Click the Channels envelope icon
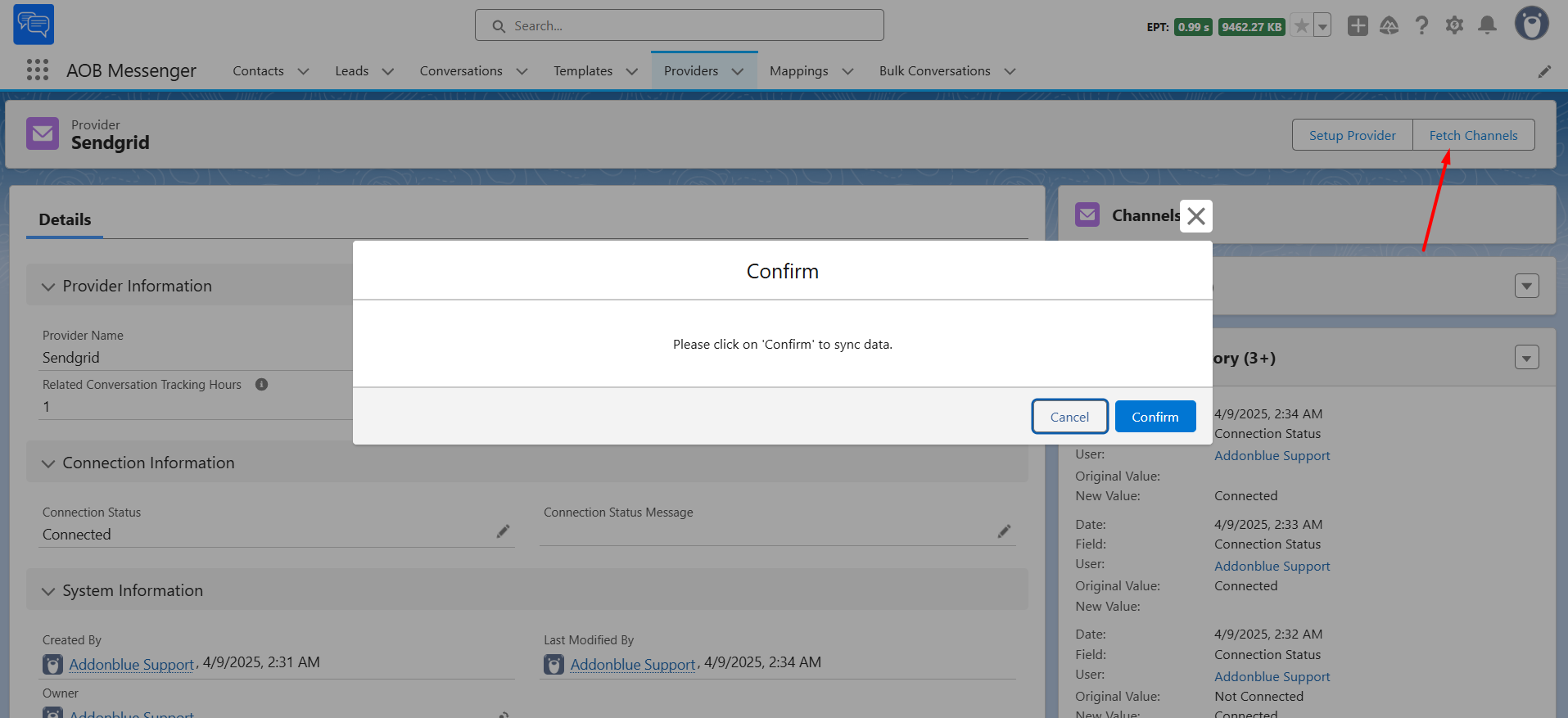Viewport: 1568px width, 718px height. (1087, 215)
